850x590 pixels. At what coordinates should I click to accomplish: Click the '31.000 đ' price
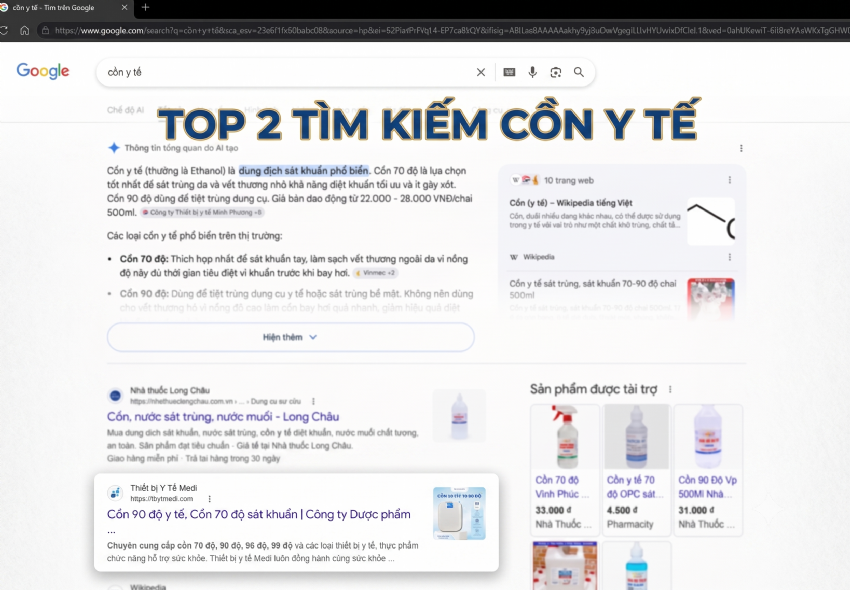696,510
